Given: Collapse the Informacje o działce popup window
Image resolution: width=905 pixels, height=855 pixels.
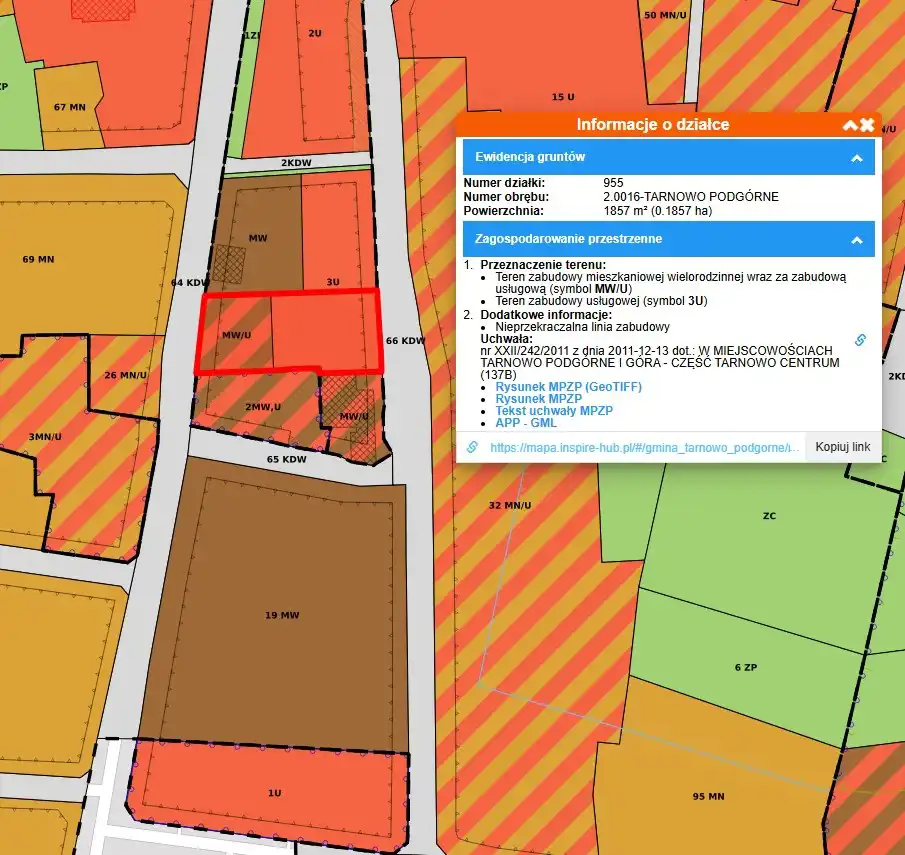Looking at the screenshot, I should click(850, 125).
